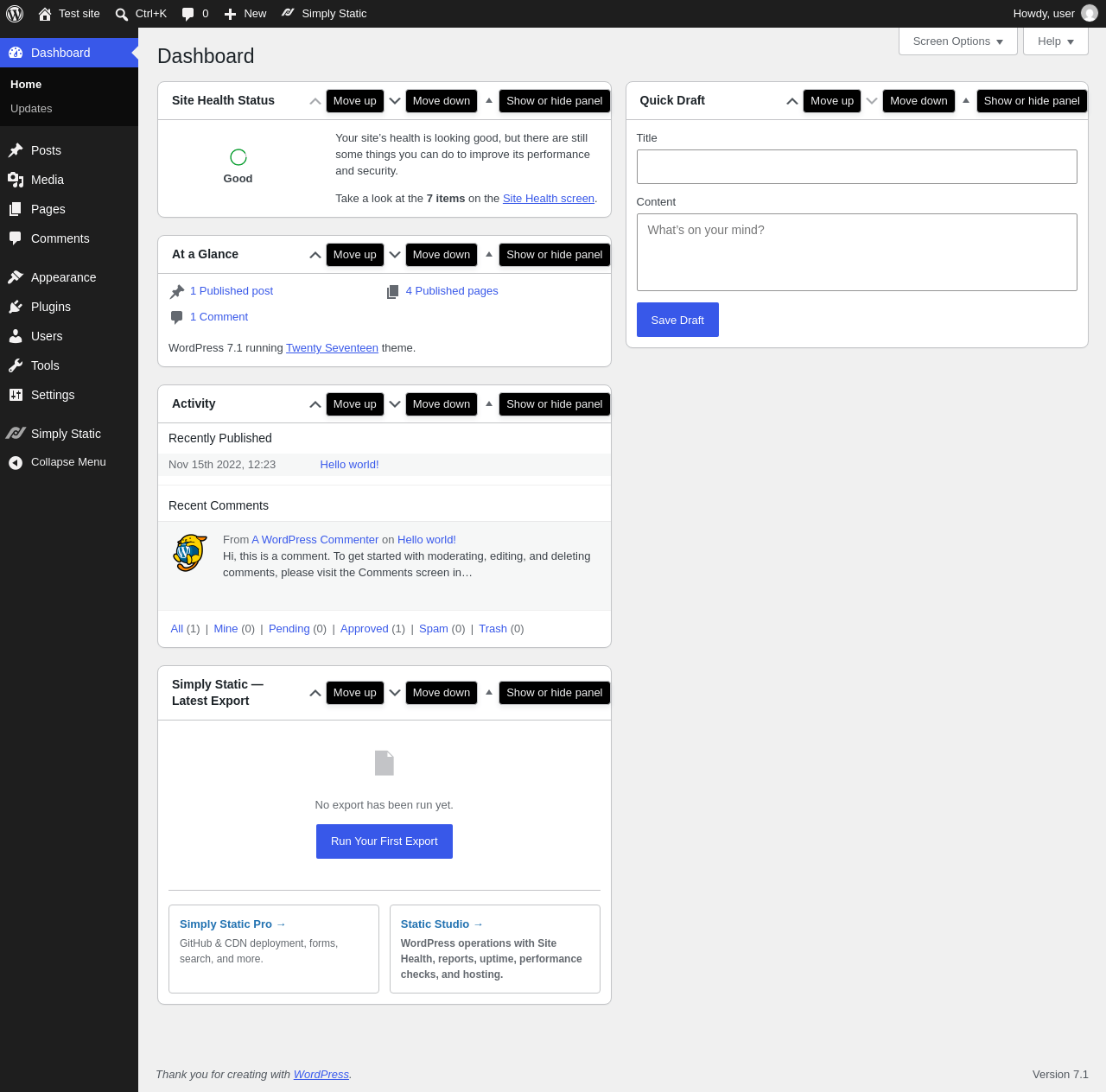This screenshot has width=1106, height=1092.
Task: Open the 1 Comment link
Action: [219, 317]
